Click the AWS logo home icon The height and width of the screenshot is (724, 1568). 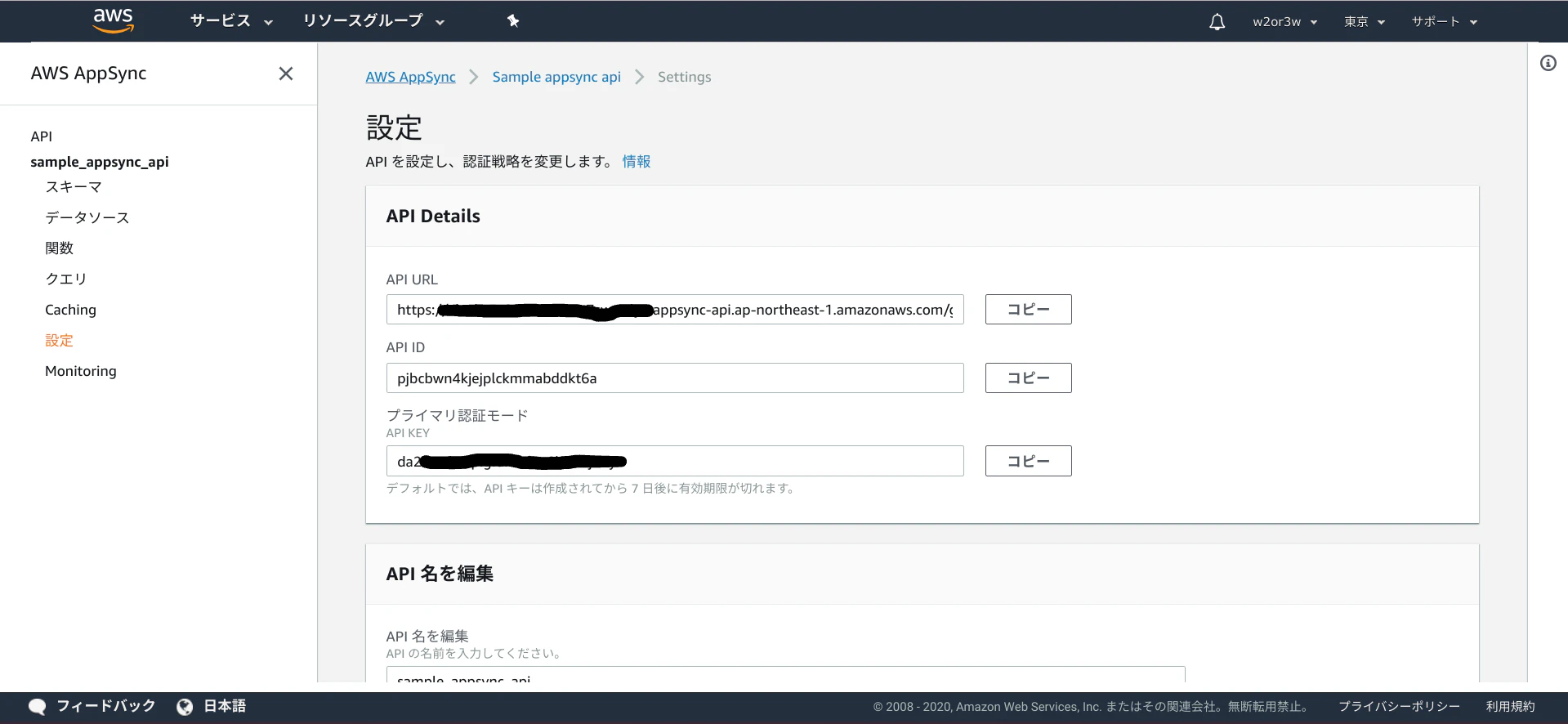click(113, 20)
